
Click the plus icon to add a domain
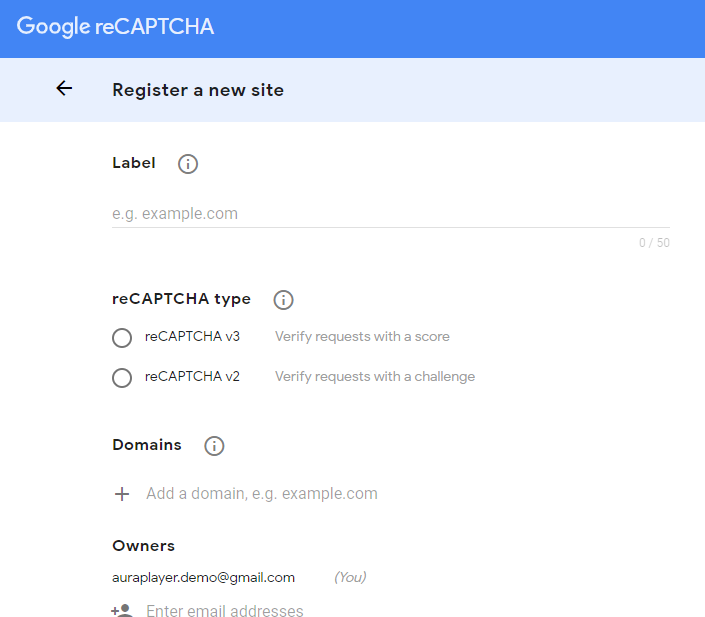click(122, 494)
